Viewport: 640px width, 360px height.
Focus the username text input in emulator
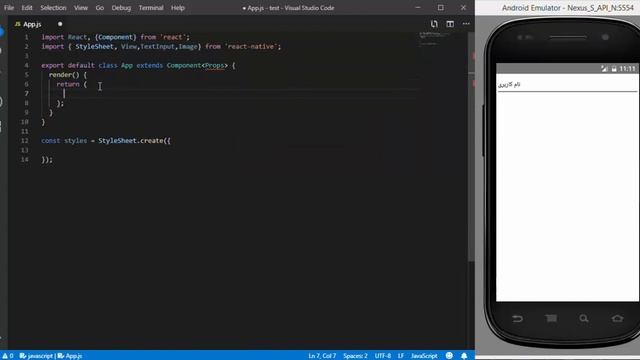point(567,84)
